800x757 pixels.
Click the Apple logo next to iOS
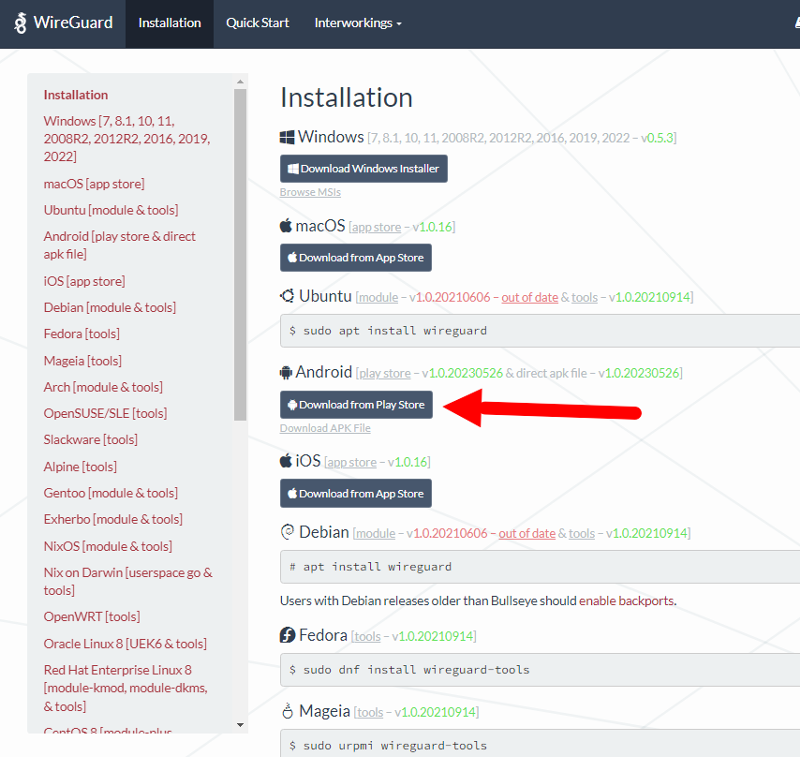tap(286, 461)
